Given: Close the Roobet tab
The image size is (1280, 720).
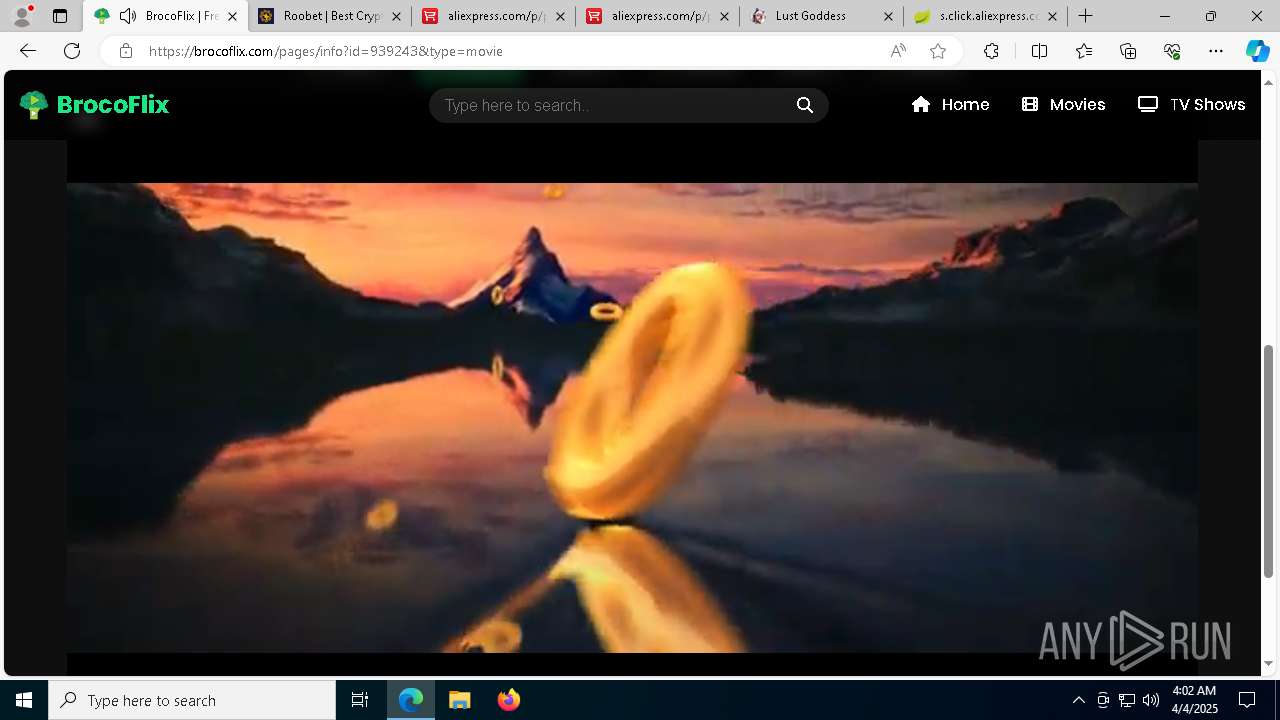Looking at the screenshot, I should pyautogui.click(x=396, y=16).
